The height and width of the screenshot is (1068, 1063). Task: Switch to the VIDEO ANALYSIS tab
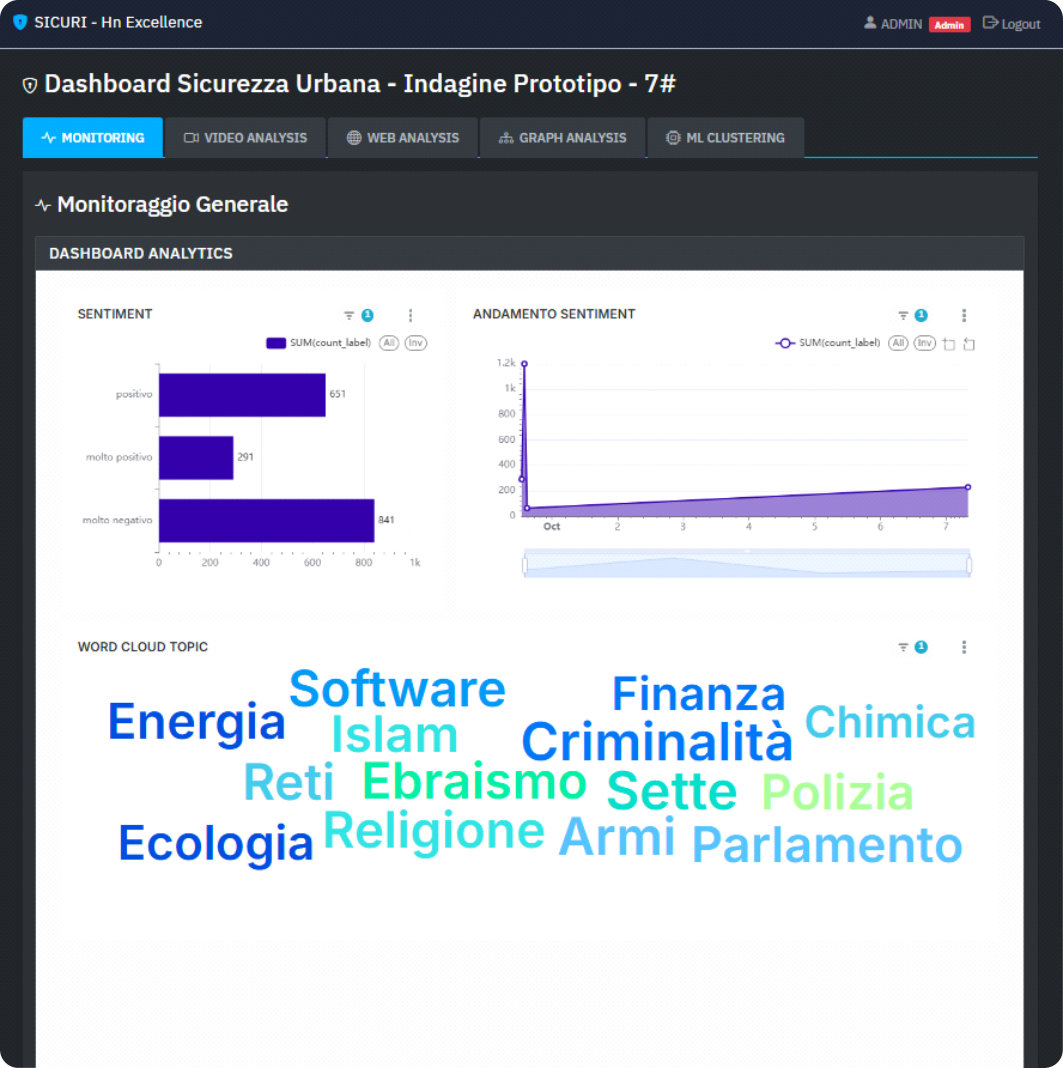245,137
